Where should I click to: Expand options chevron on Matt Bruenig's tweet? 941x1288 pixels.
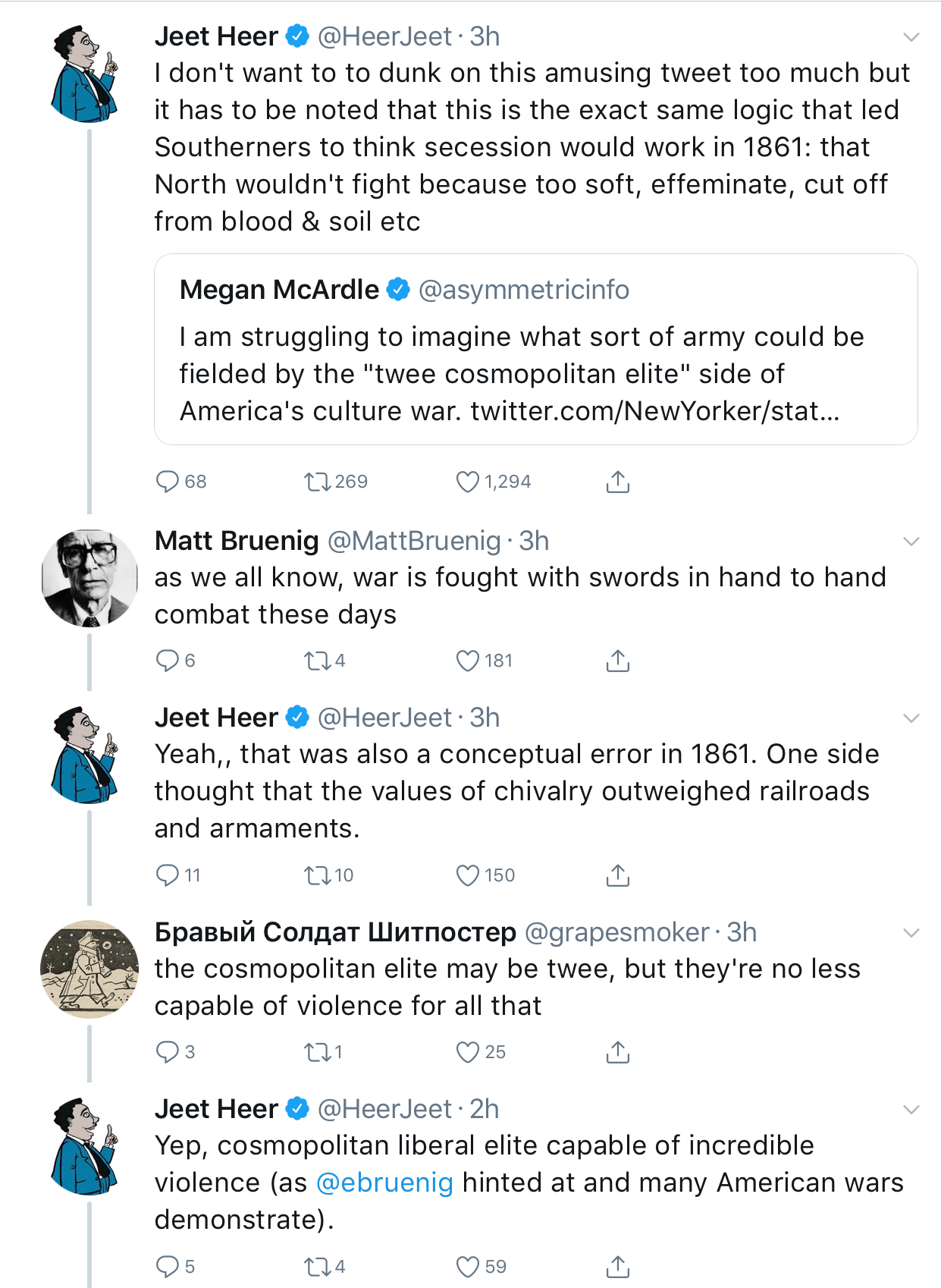pos(911,541)
